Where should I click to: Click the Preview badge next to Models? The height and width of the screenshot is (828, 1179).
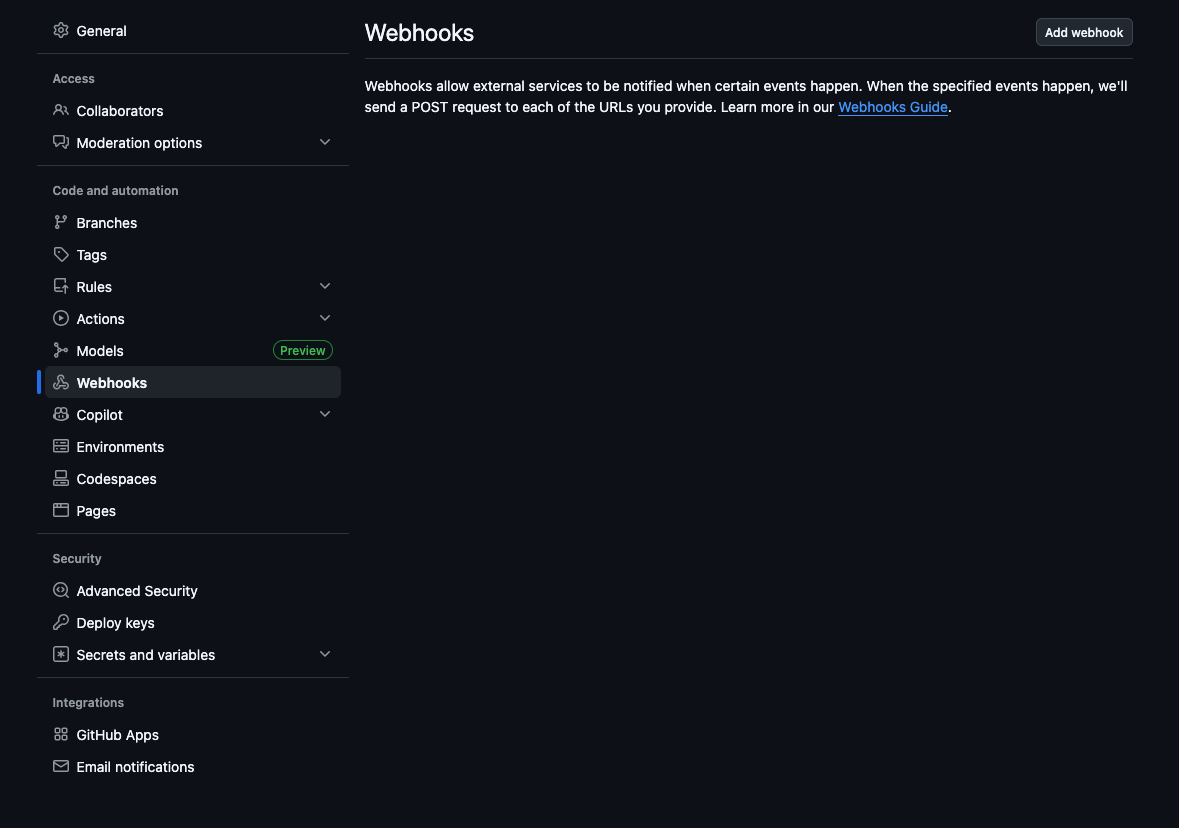(x=303, y=351)
